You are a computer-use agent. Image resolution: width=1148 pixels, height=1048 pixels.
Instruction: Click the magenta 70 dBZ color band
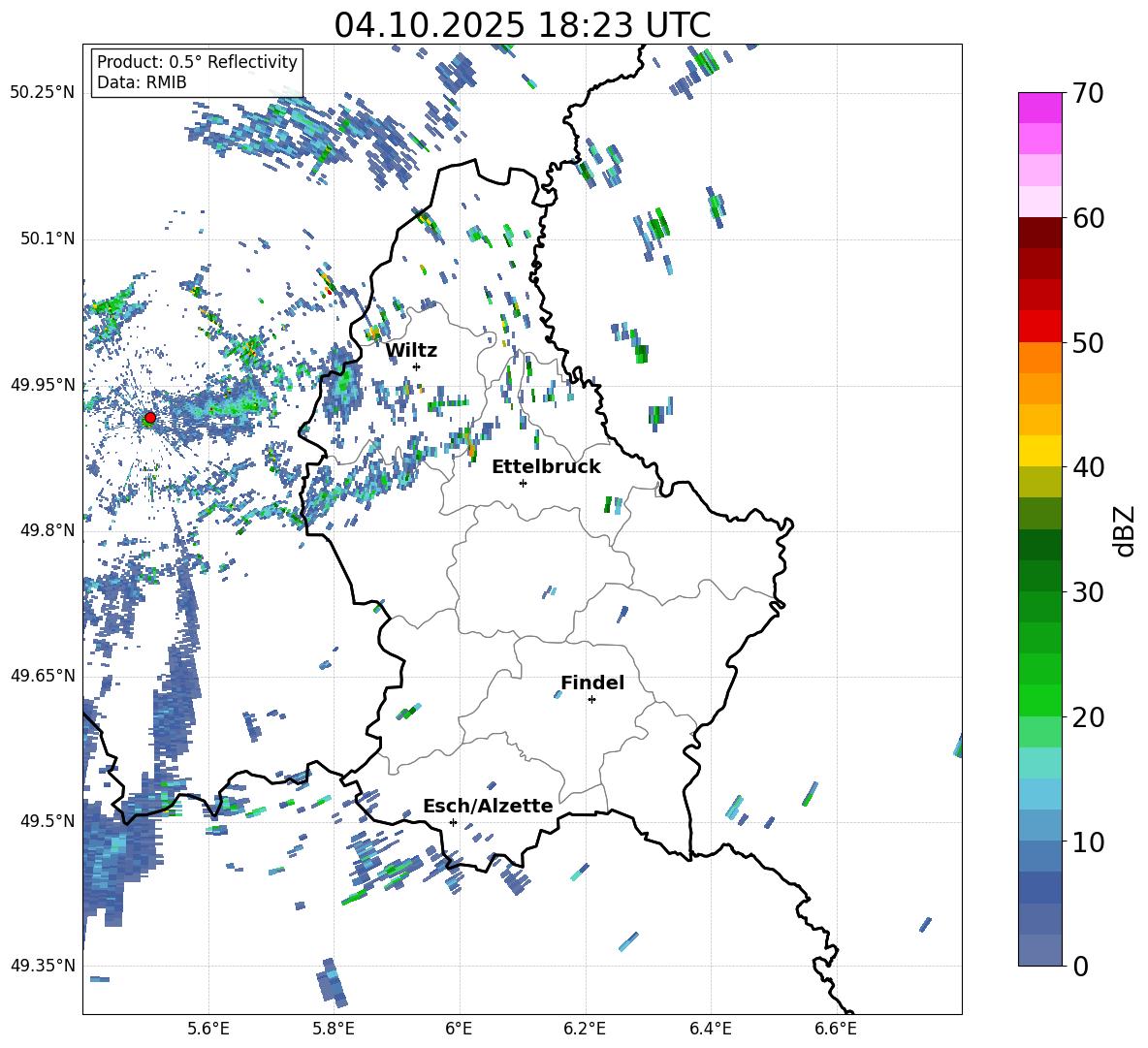[x=1039, y=108]
